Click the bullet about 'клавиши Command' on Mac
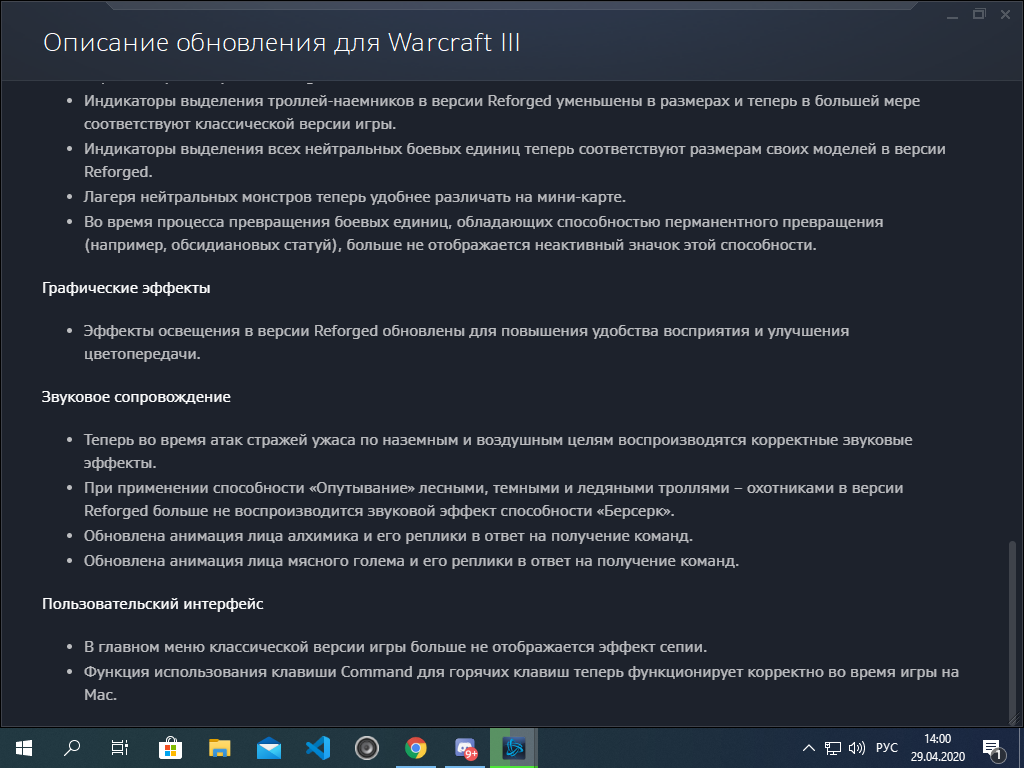1024x768 pixels. (521, 683)
